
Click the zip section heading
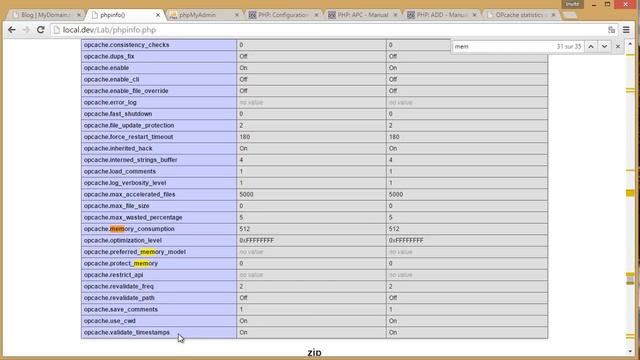pyautogui.click(x=314, y=352)
